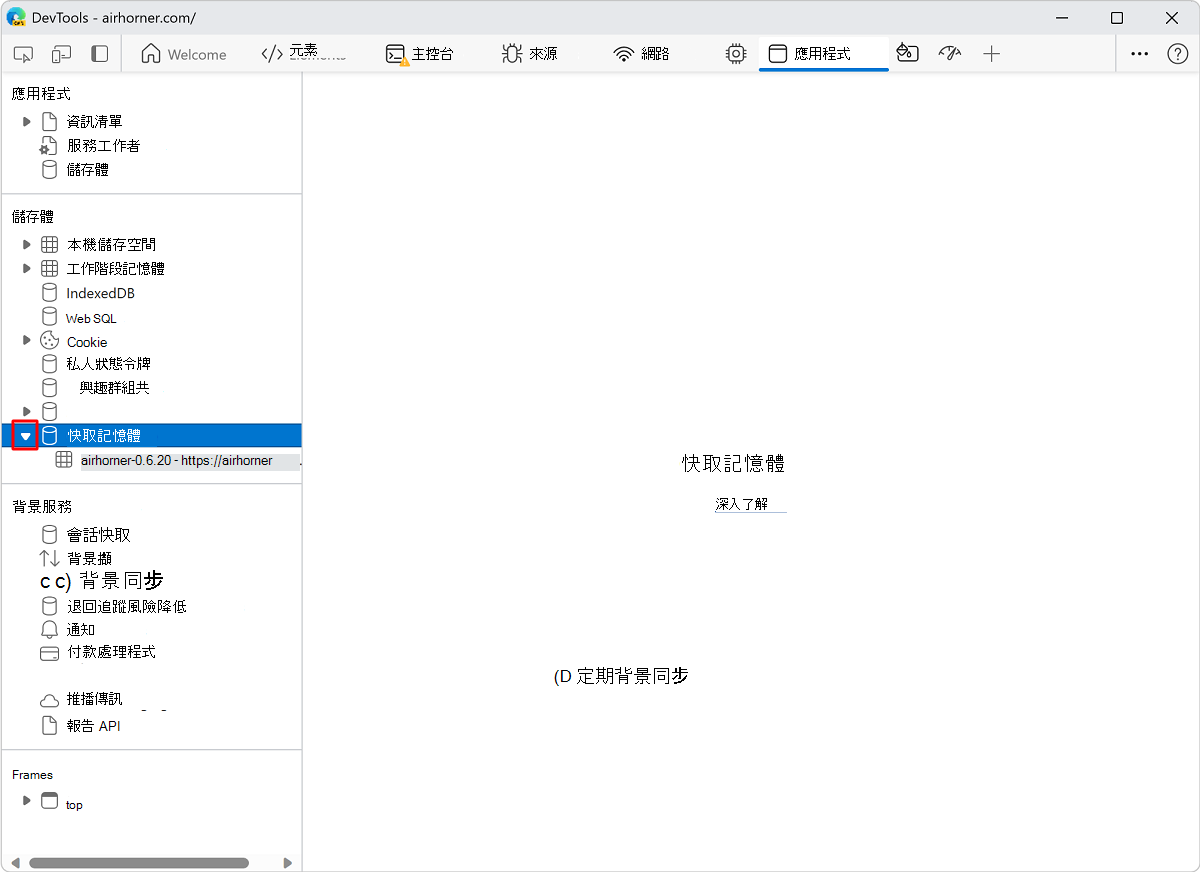The width and height of the screenshot is (1200, 872).
Task: Expand the Cookie tree item
Action: pyautogui.click(x=25, y=341)
